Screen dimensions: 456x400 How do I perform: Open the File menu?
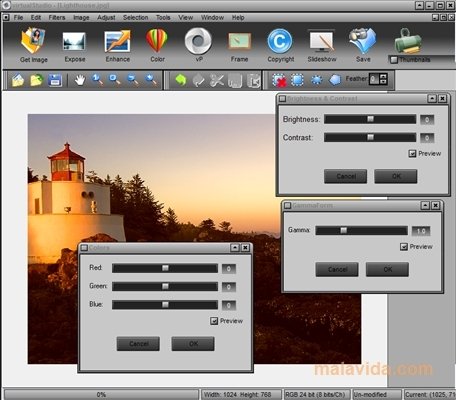pyautogui.click(x=18, y=17)
